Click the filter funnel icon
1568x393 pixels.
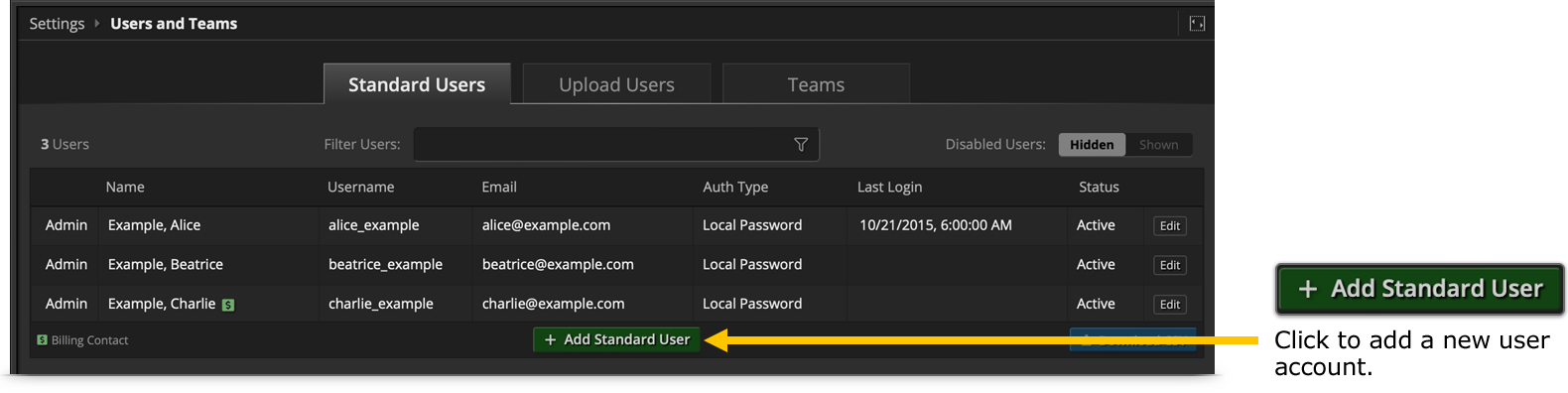tap(801, 145)
